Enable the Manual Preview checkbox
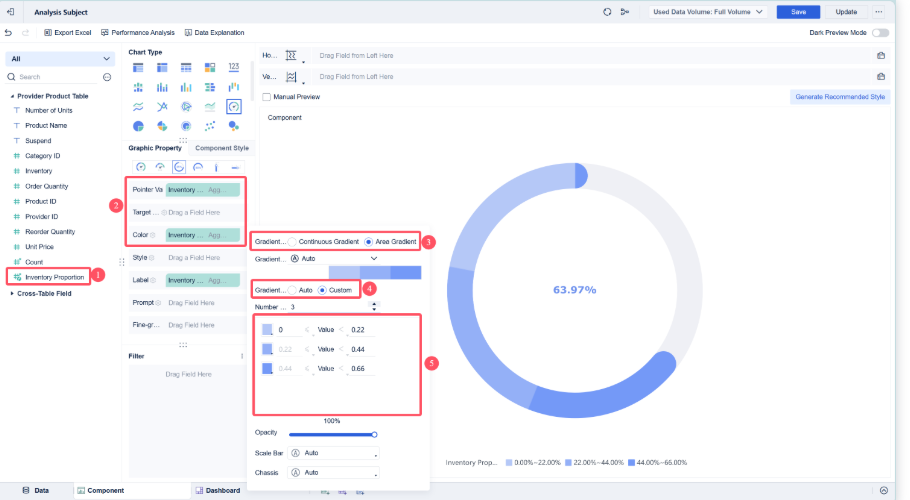 click(266, 97)
